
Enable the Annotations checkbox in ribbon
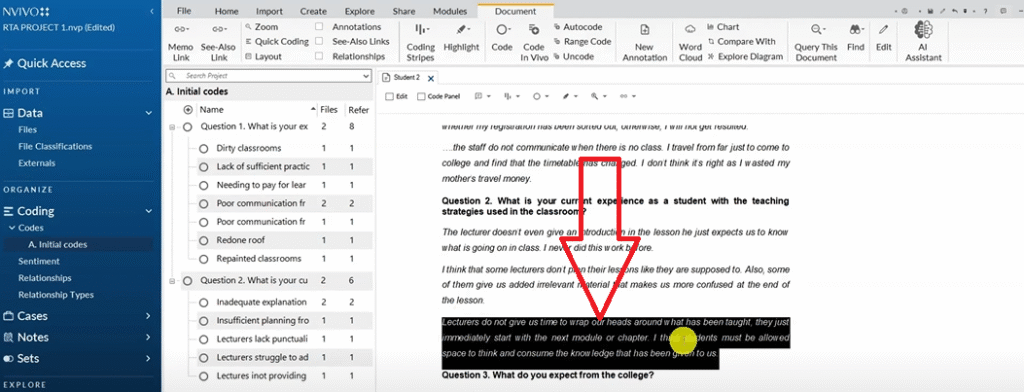point(319,27)
